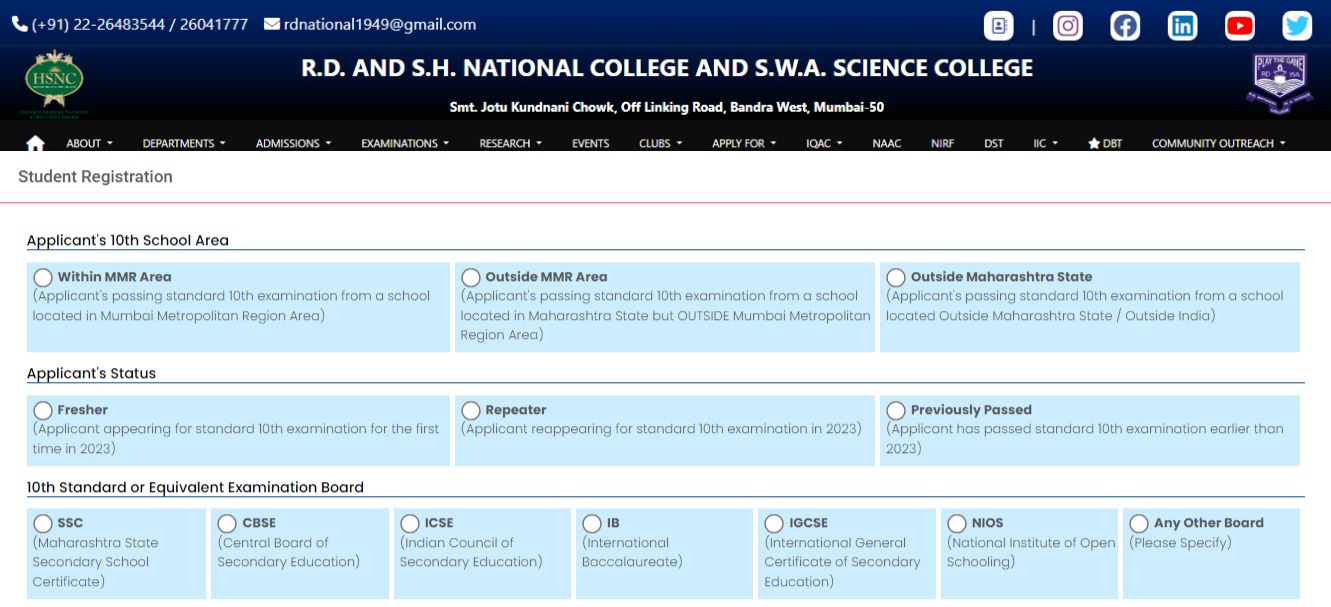Click the Please Specify text under Any Other Board
This screenshot has width=1331, height=607.
[x=1181, y=543]
